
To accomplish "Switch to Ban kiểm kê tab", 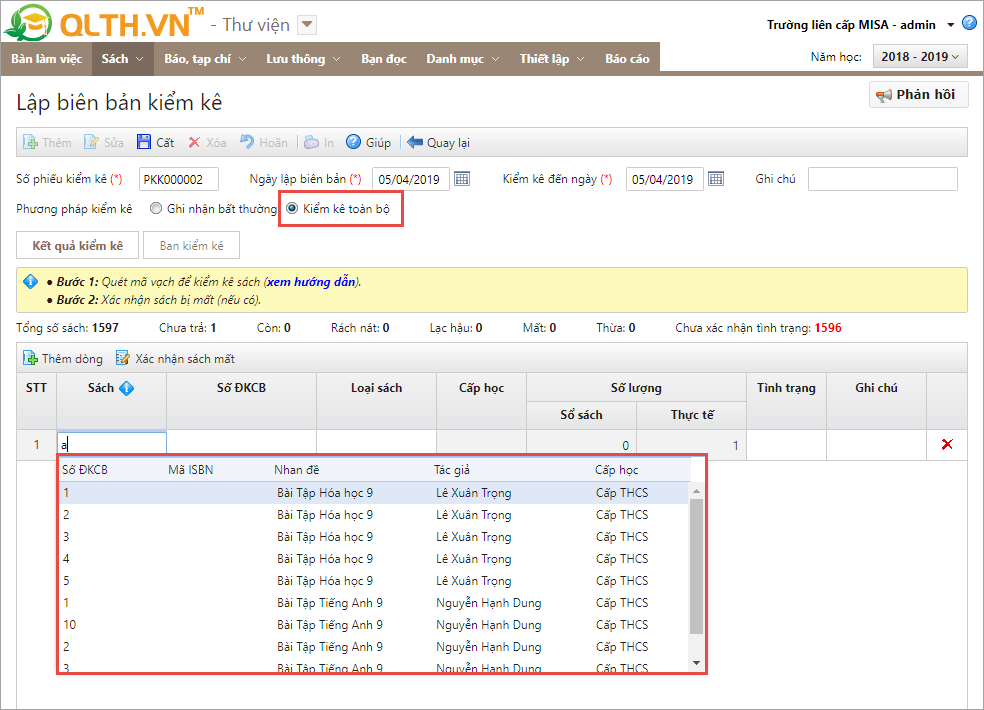I will (191, 245).
